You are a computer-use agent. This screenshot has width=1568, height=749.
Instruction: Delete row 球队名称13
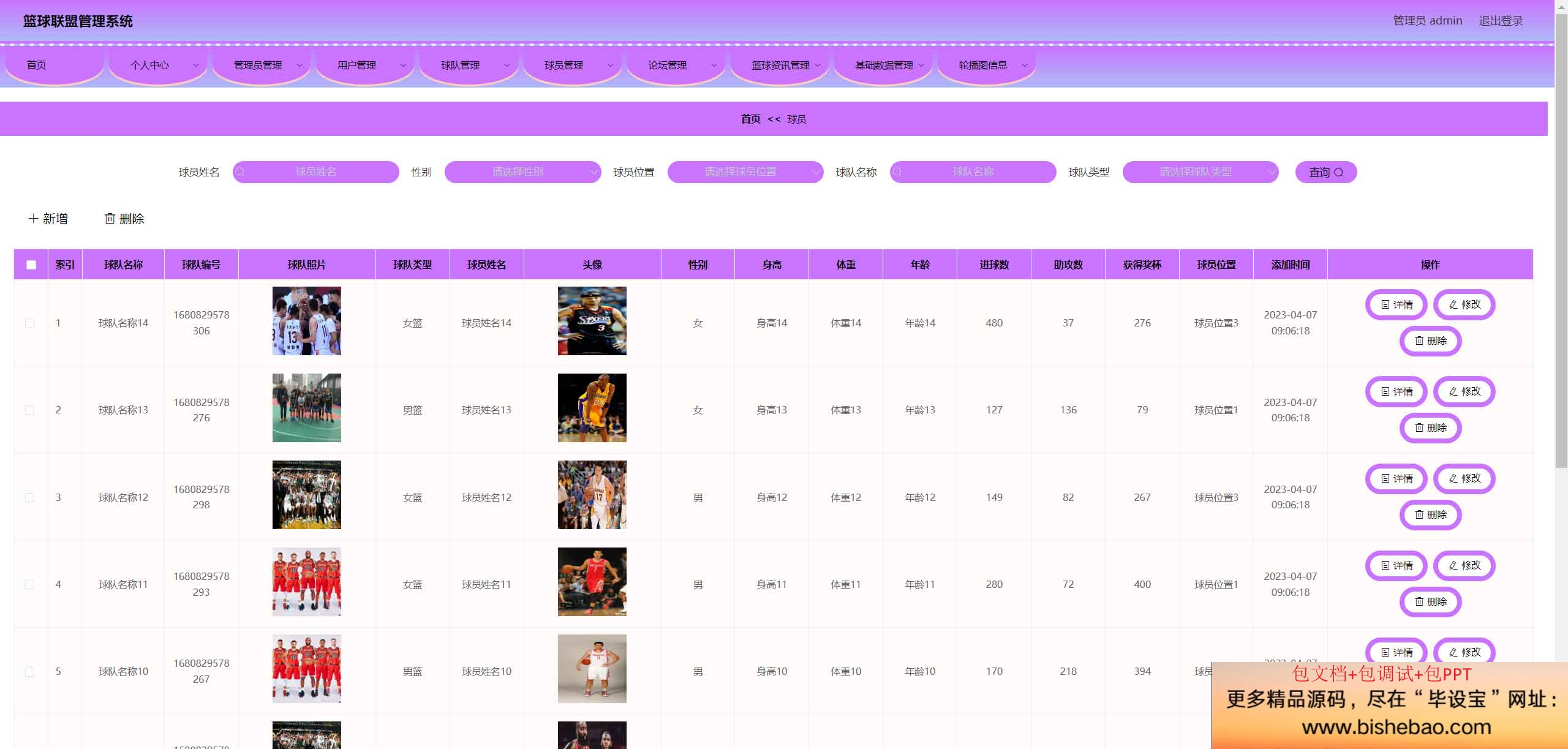coord(1431,427)
